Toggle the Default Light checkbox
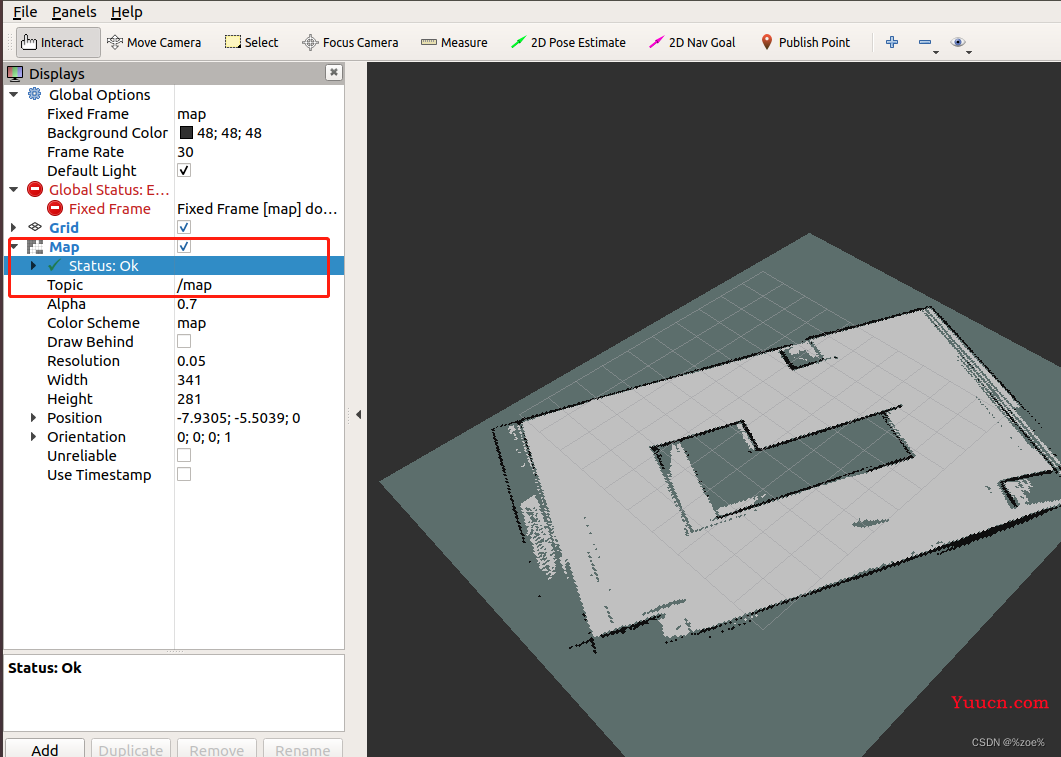The image size is (1061, 757). pos(184,170)
